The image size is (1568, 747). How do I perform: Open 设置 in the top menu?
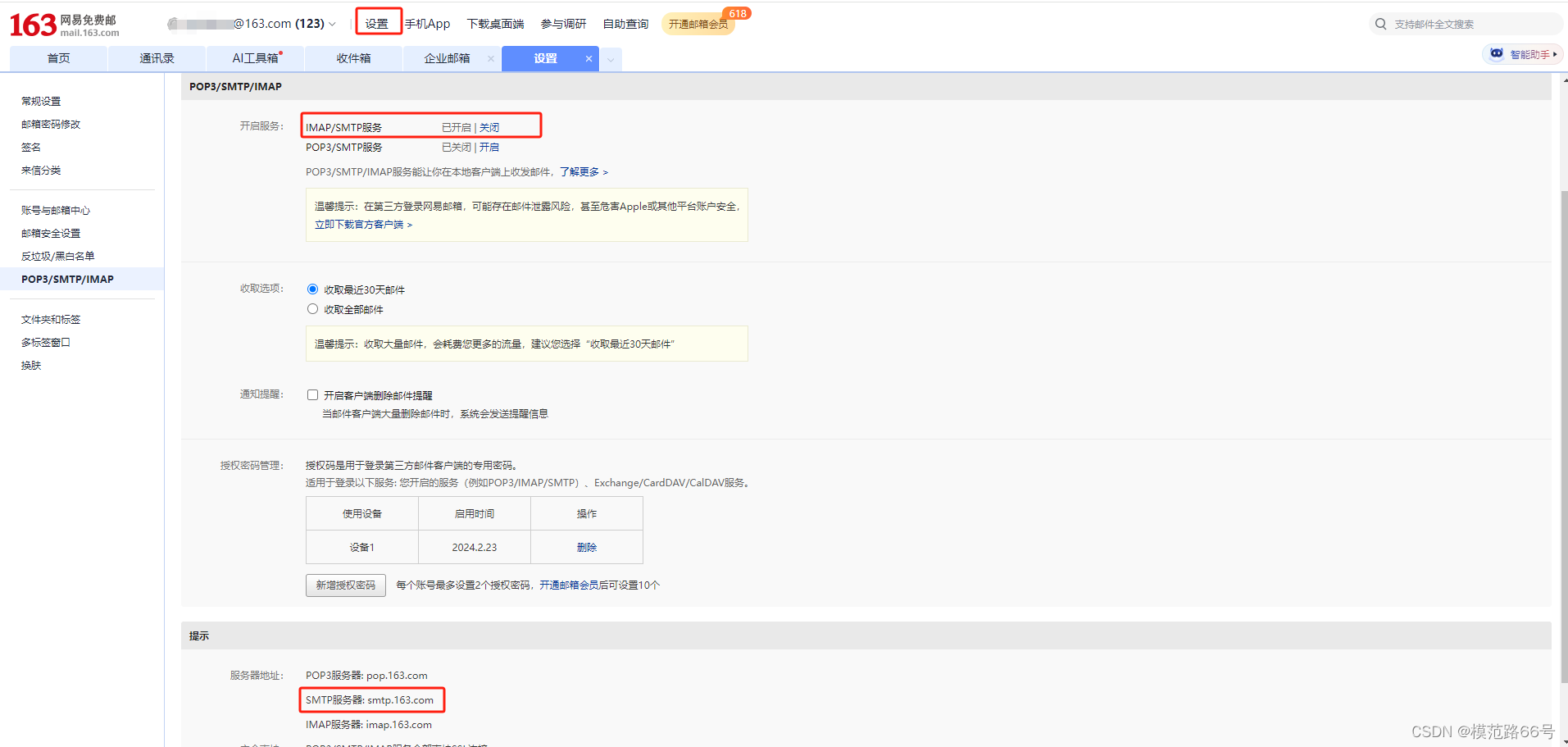(377, 24)
